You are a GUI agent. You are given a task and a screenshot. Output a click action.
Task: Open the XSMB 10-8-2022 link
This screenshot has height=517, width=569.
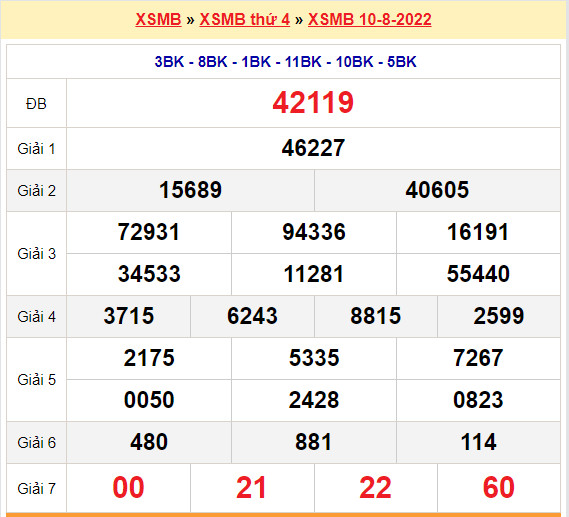click(x=369, y=19)
